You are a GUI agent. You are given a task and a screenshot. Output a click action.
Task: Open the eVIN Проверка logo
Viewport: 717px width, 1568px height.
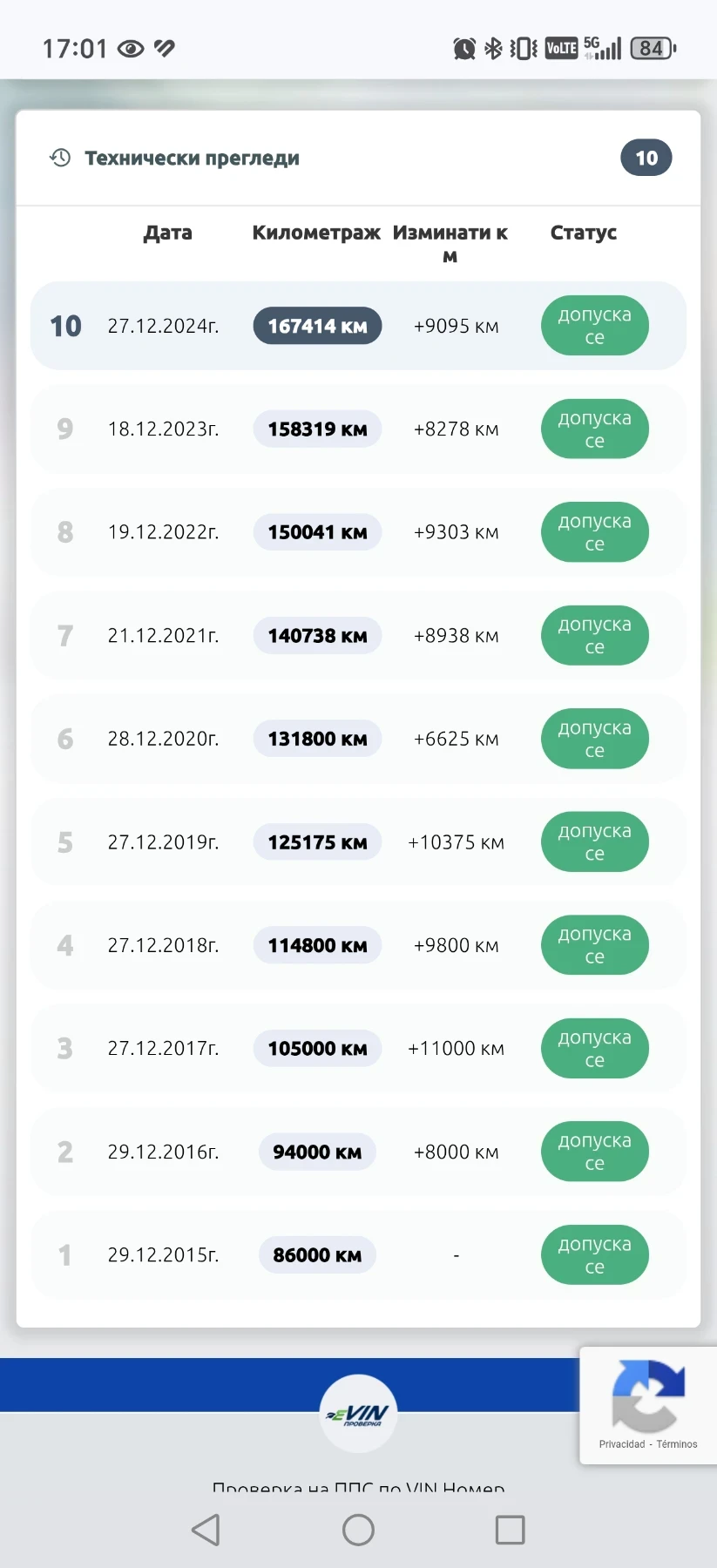coord(359,1413)
